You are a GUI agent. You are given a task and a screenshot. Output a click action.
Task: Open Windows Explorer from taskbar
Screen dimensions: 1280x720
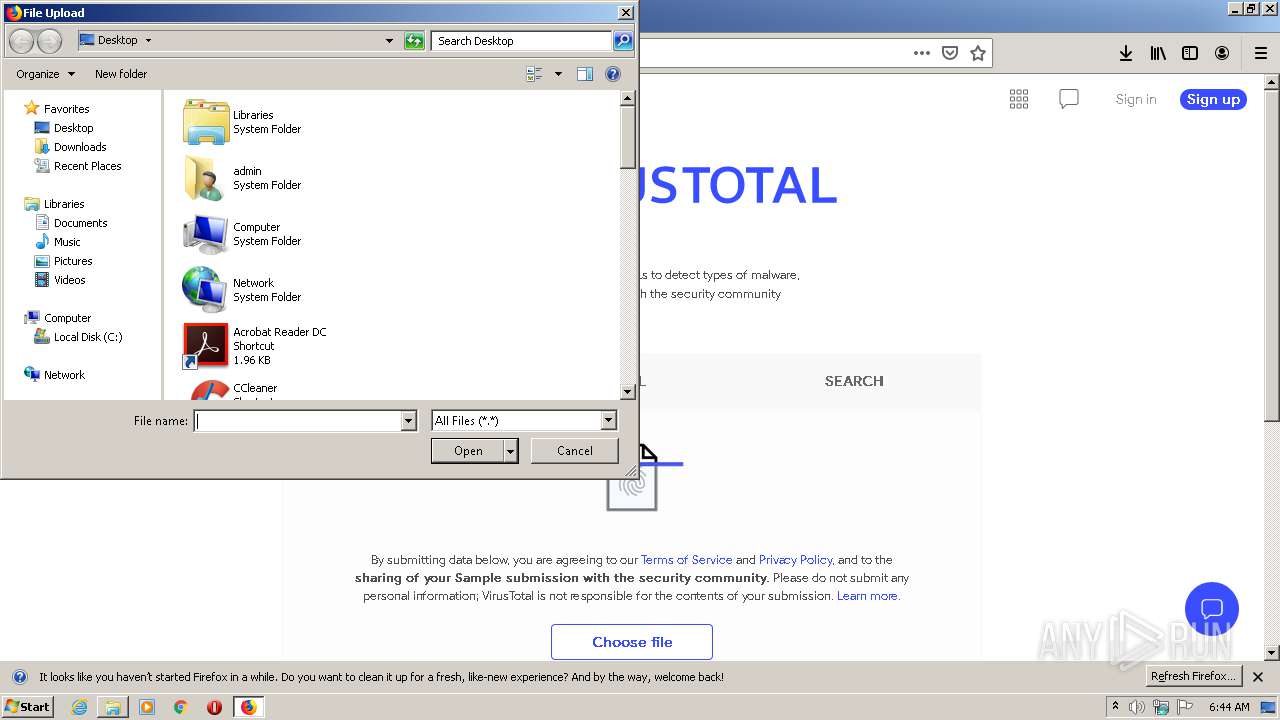click(x=113, y=707)
